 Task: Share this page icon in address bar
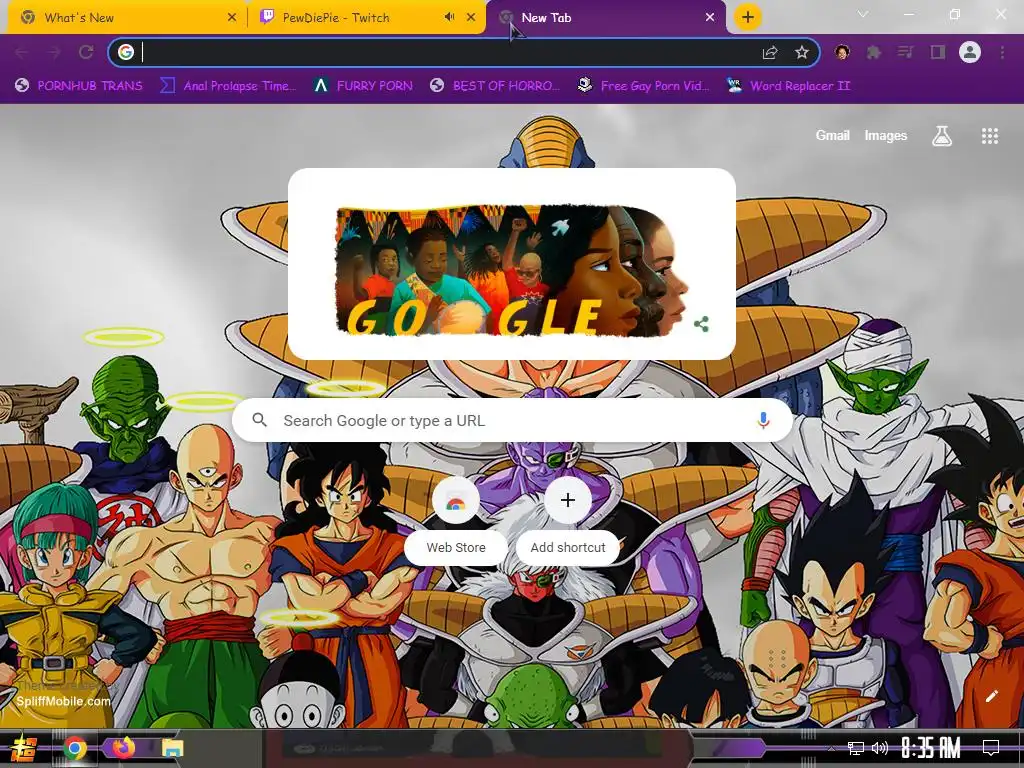(770, 52)
